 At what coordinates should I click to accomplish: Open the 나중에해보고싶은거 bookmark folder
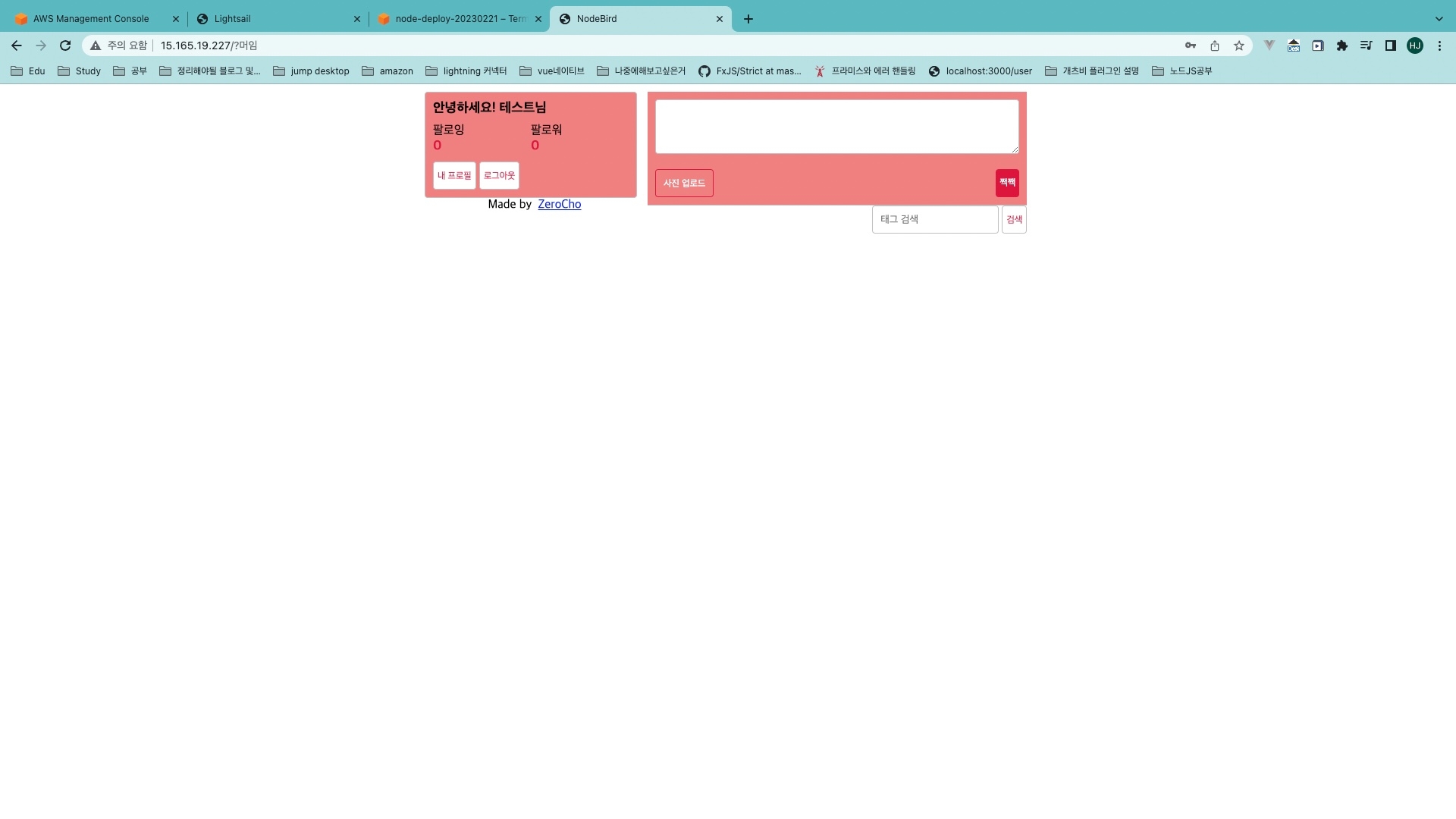[642, 71]
